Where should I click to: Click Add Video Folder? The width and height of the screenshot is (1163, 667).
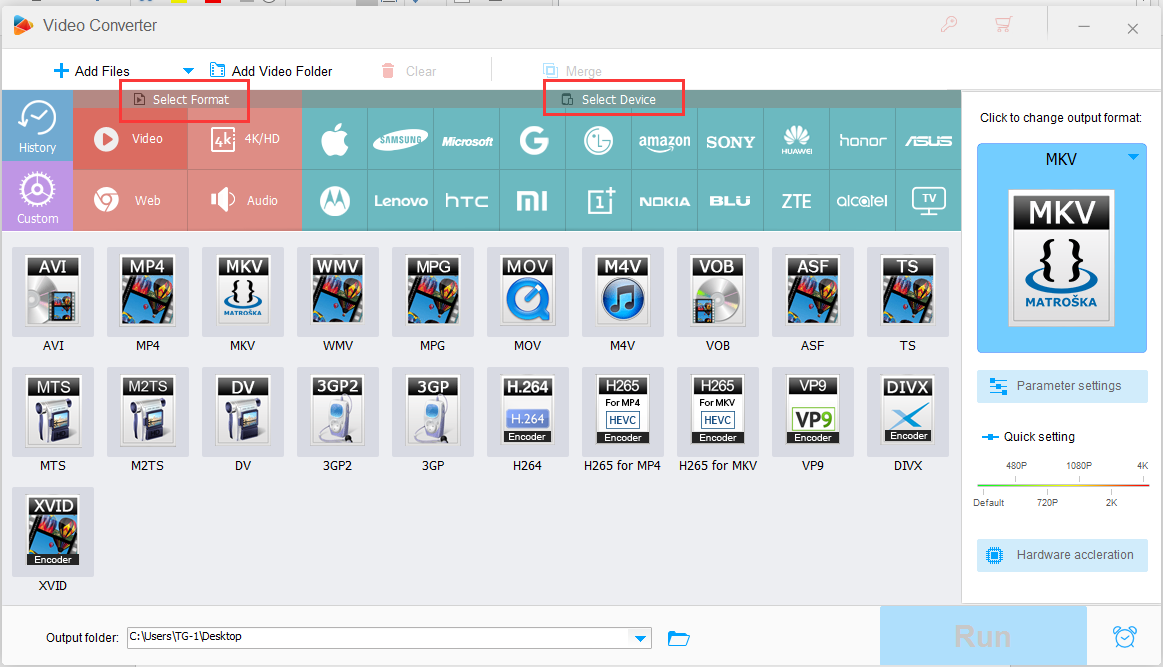click(x=271, y=71)
